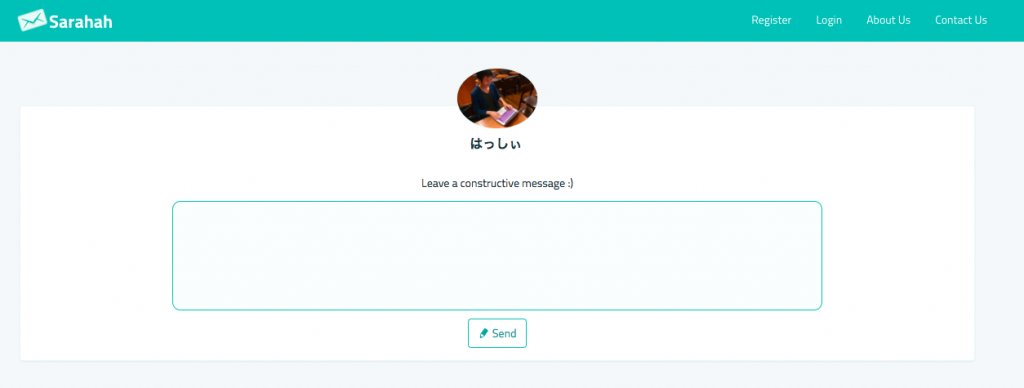Focus the constructive message text box

[497, 255]
